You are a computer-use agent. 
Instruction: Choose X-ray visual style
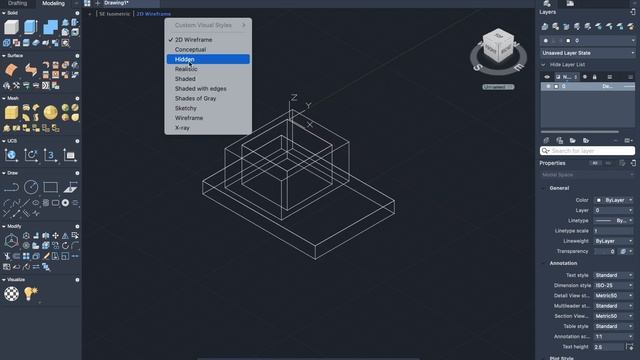(208, 128)
